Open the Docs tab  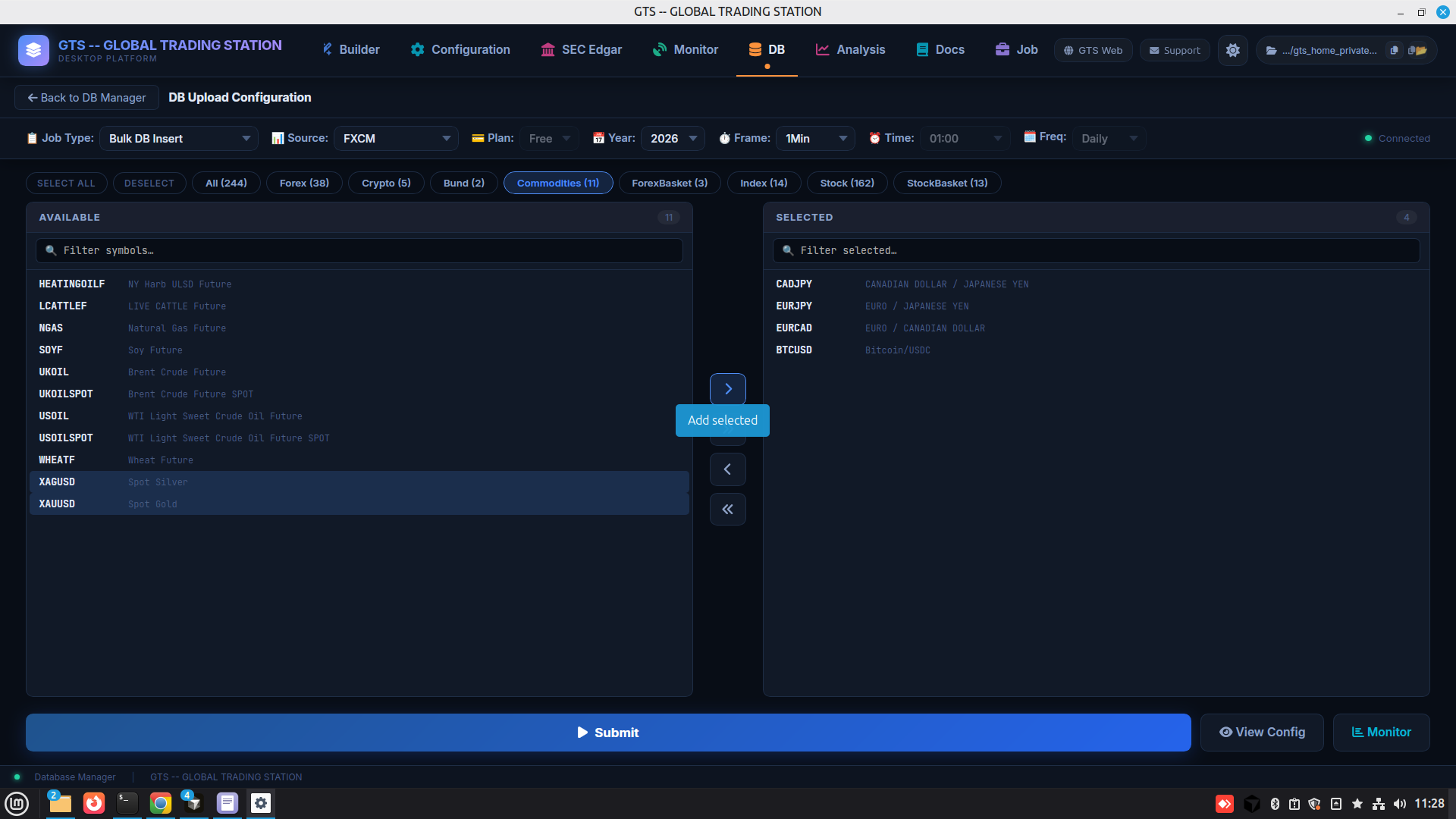point(940,50)
